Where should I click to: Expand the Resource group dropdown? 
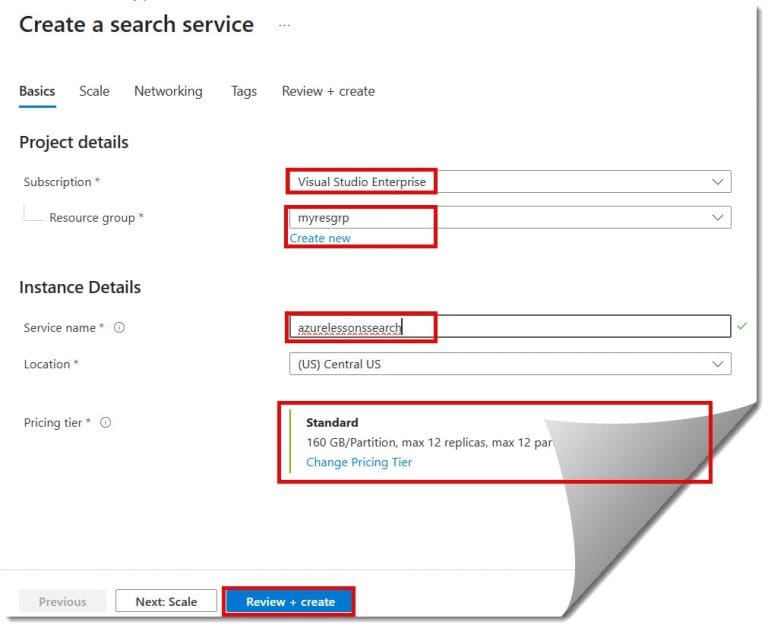pyautogui.click(x=510, y=217)
